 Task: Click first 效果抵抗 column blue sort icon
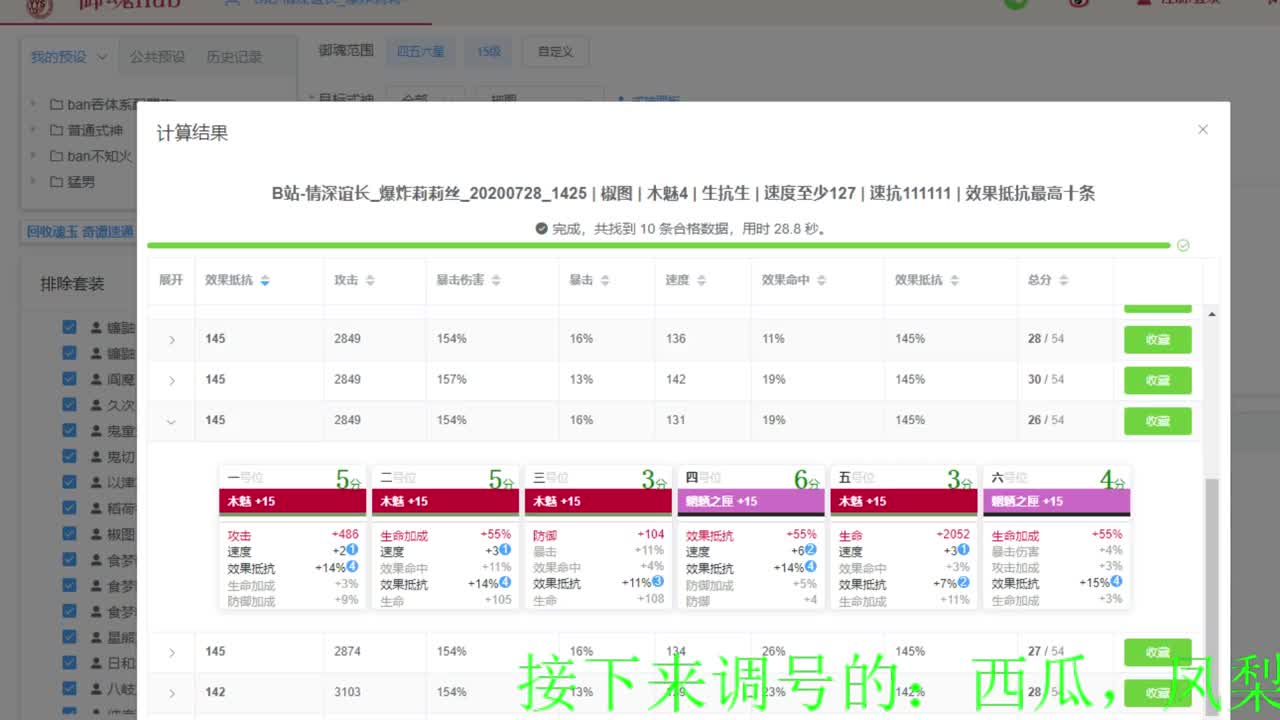(264, 281)
